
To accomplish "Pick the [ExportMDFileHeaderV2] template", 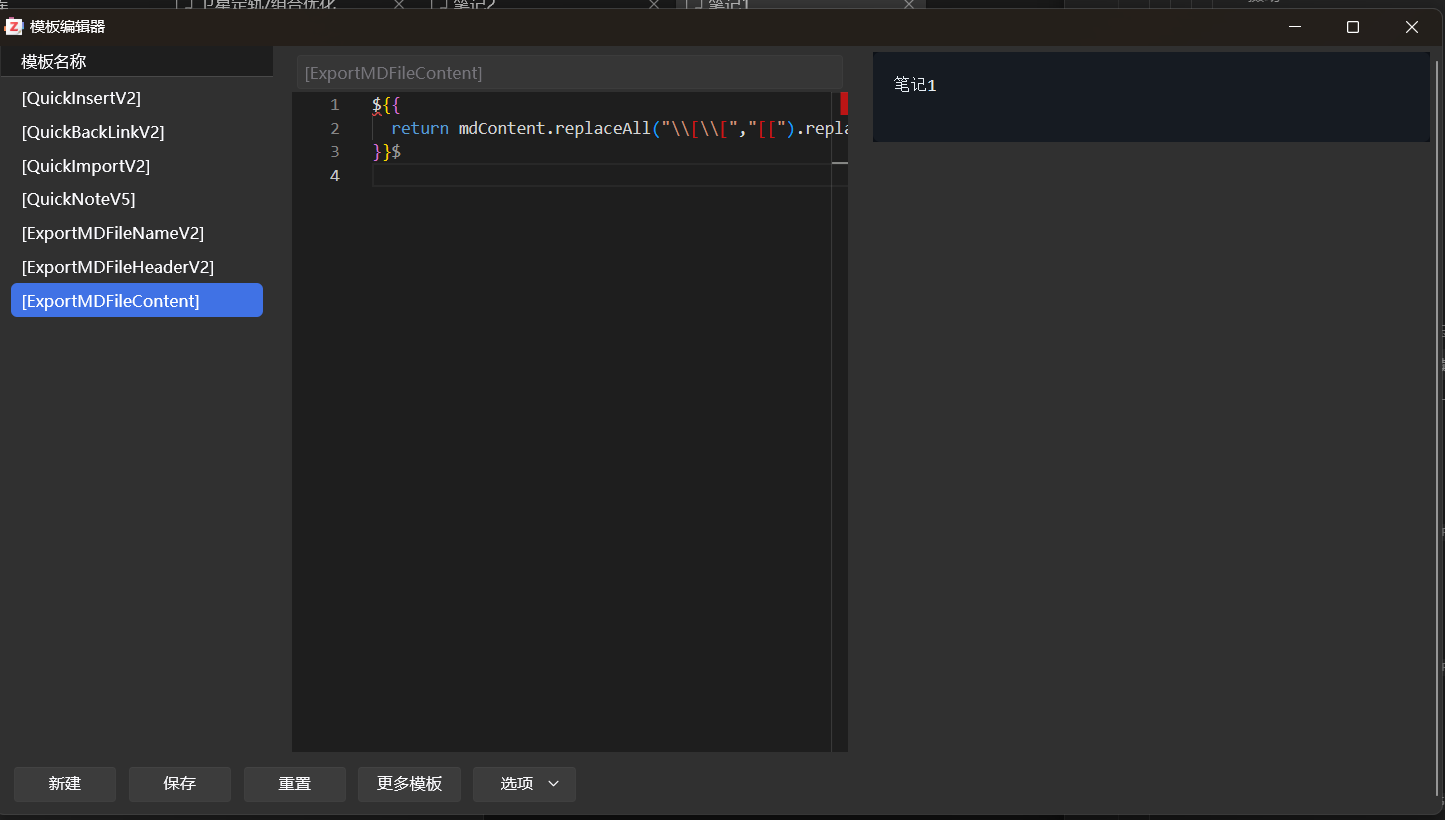I will [x=118, y=267].
